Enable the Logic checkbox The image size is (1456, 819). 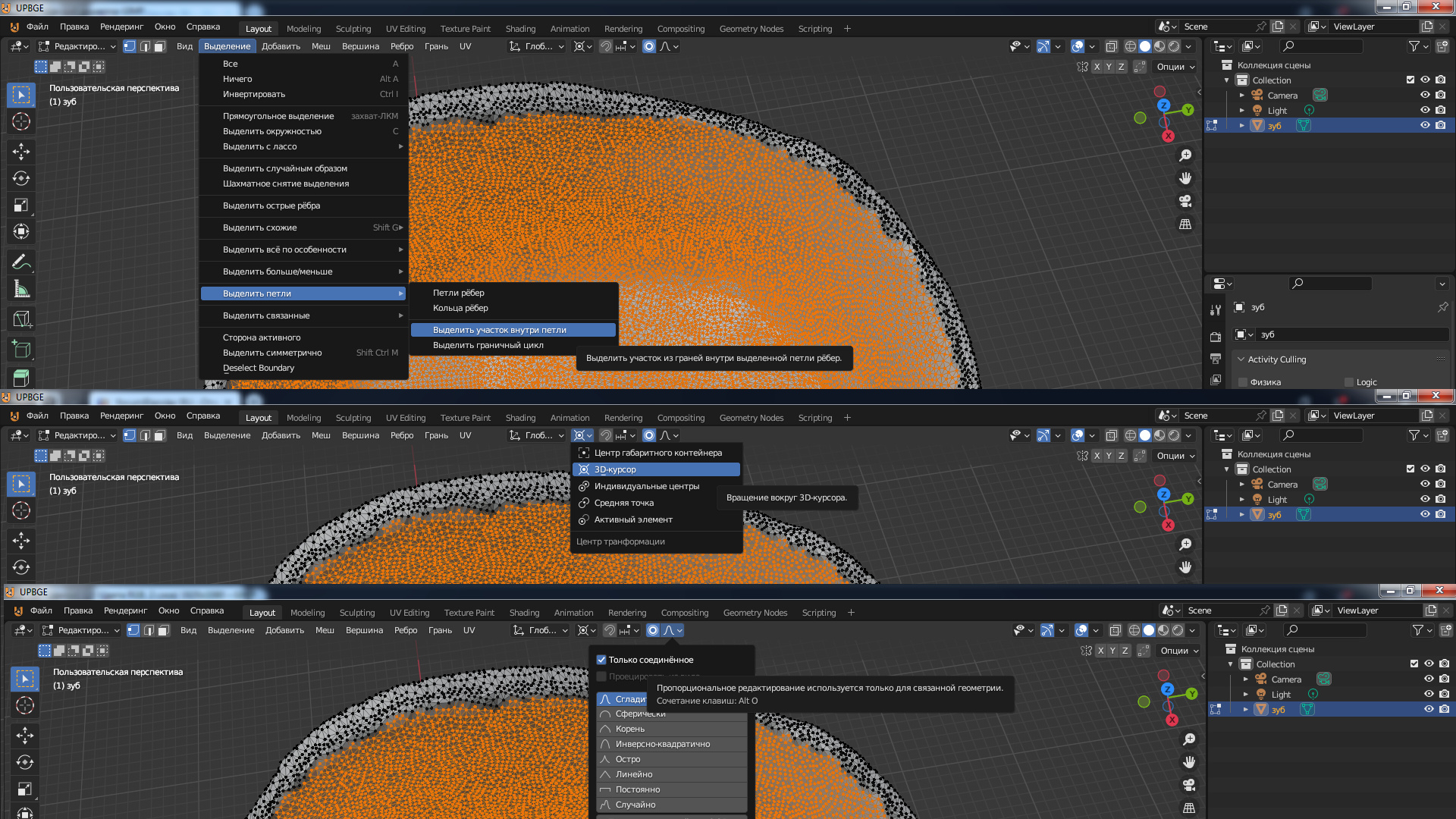coord(1349,382)
